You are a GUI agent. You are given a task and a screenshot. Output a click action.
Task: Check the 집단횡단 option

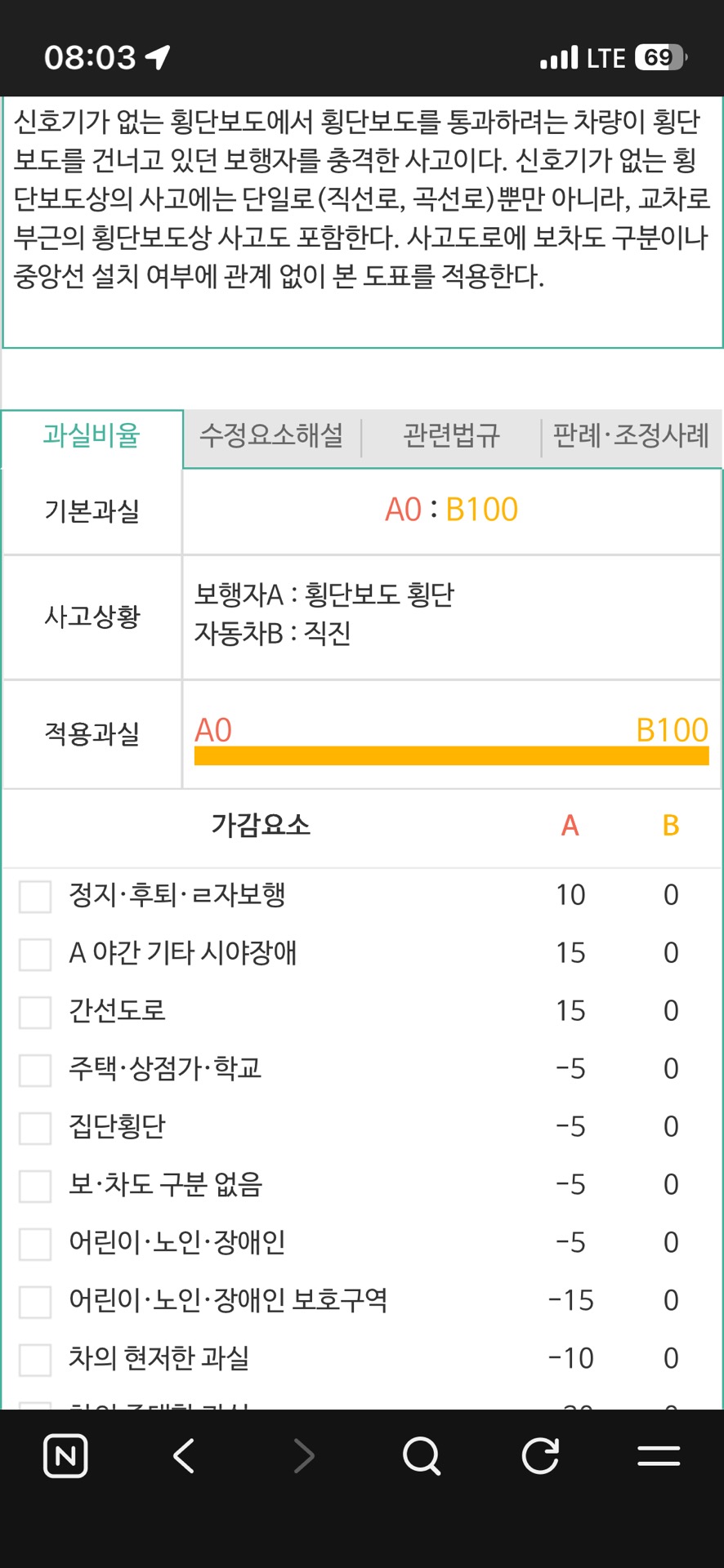(x=35, y=1128)
